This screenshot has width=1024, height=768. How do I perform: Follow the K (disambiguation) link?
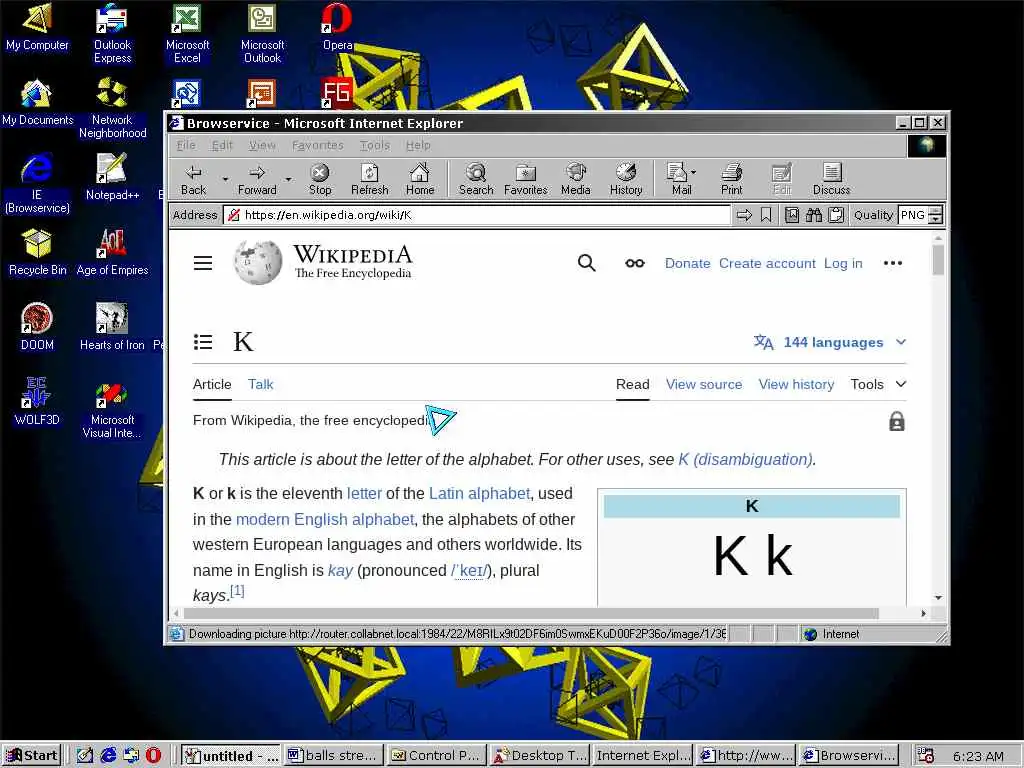coord(746,459)
